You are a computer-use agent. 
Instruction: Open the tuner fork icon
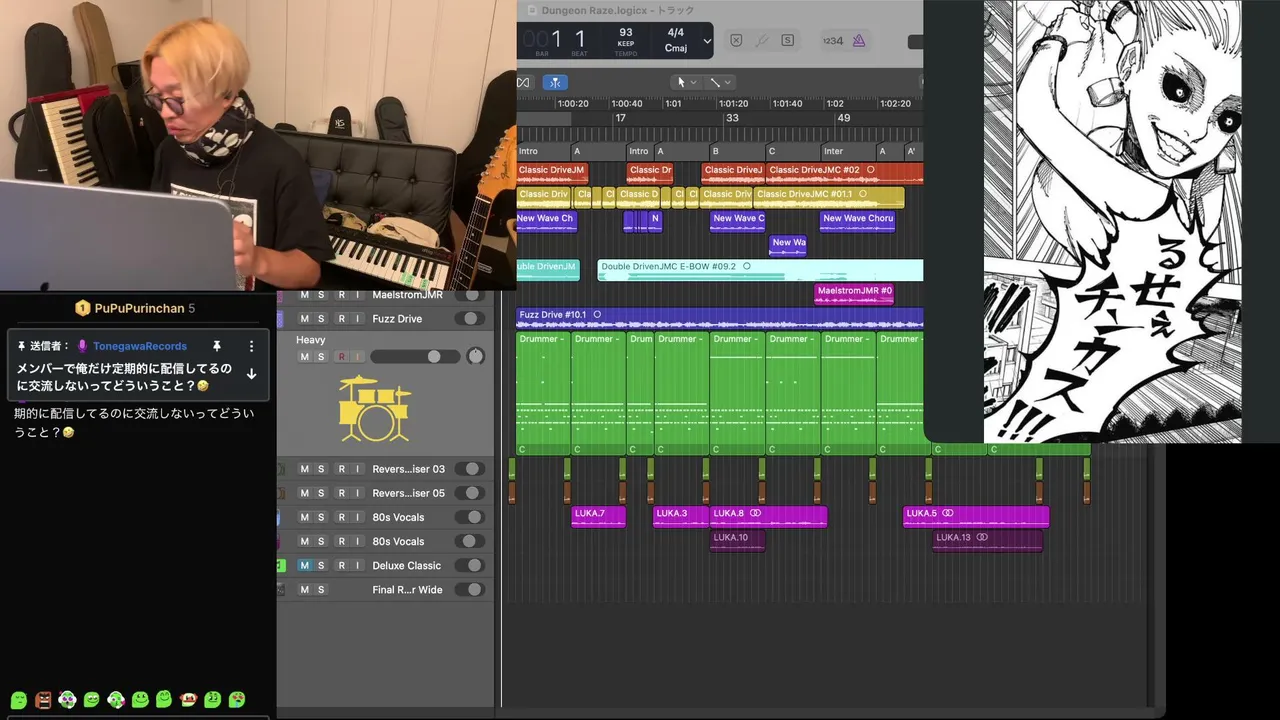click(x=762, y=41)
